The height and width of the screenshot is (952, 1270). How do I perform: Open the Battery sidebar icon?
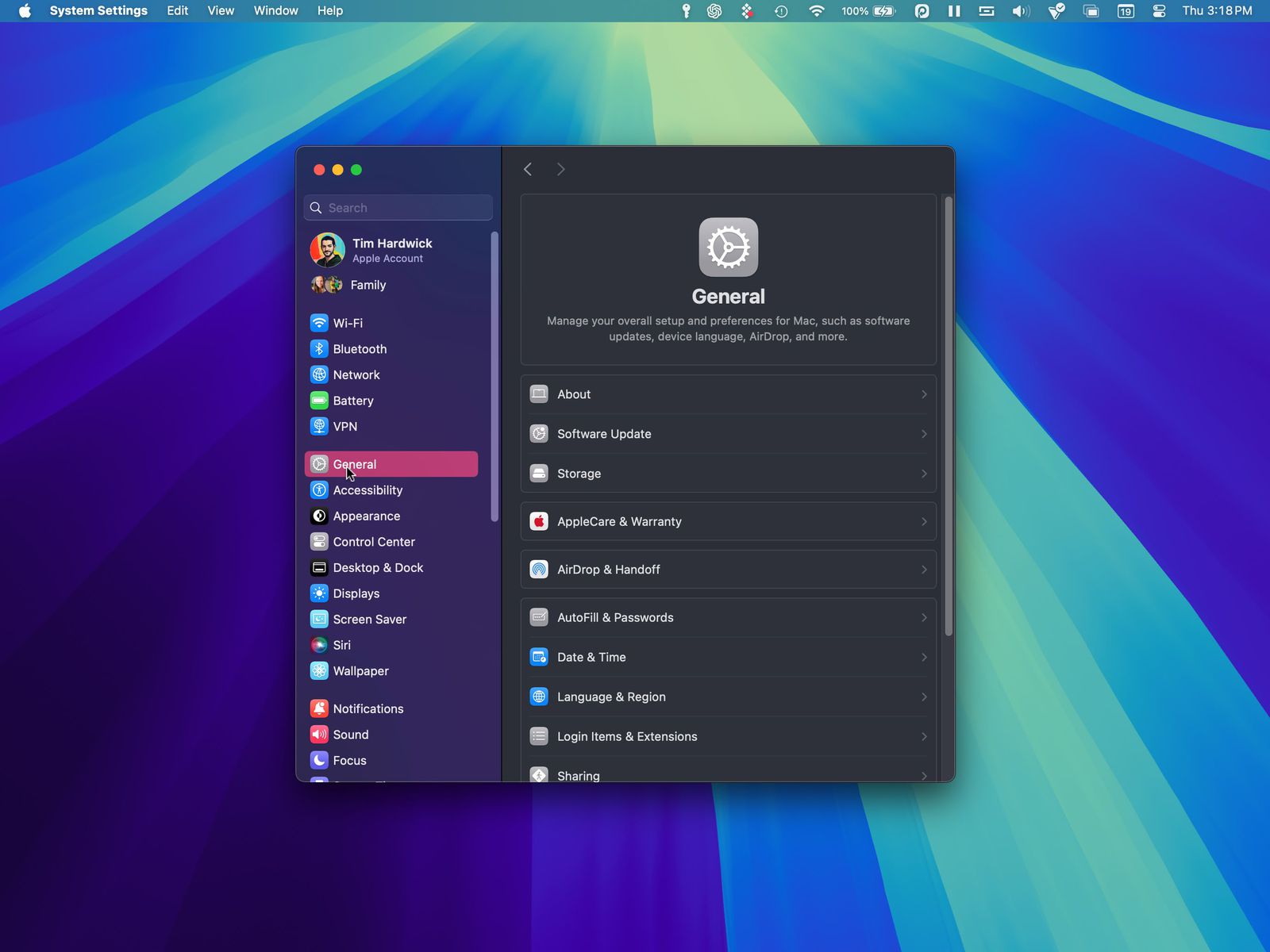pyautogui.click(x=319, y=401)
